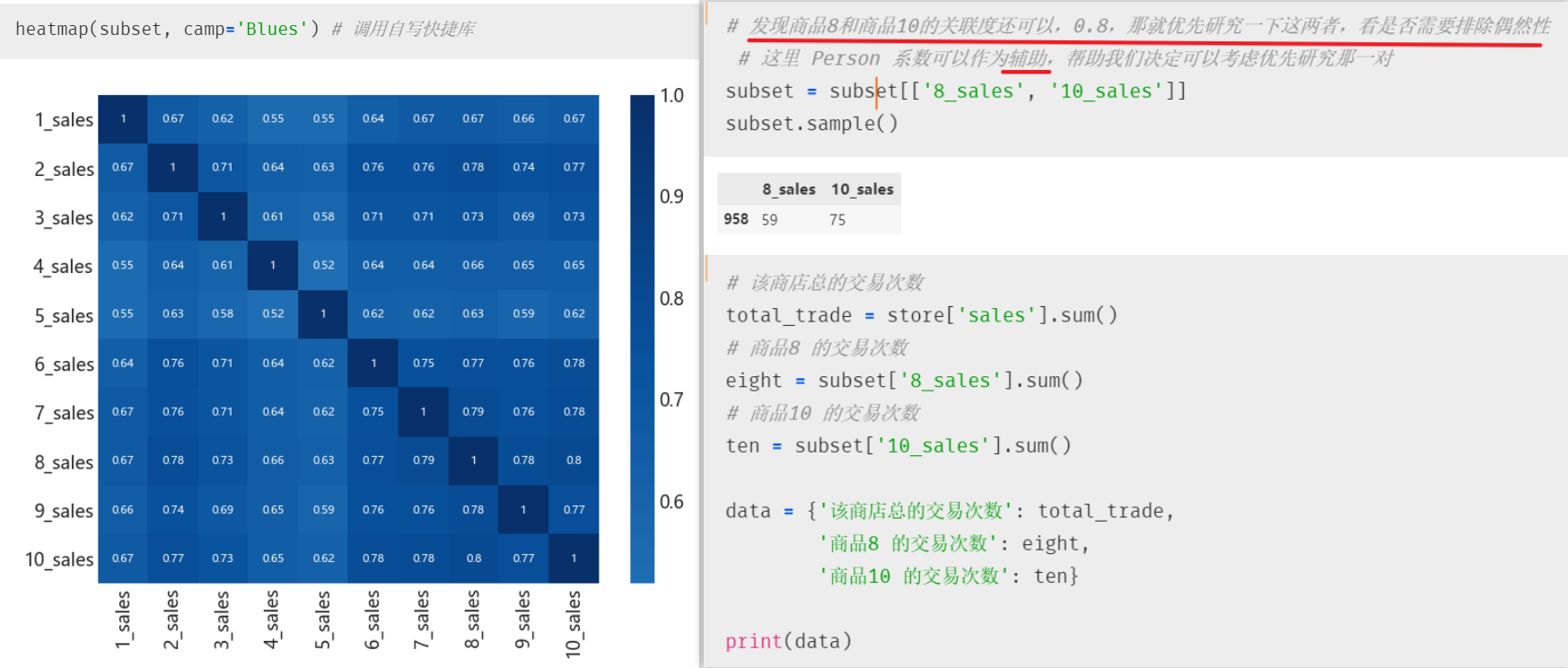Viewport: 1568px width, 668px height.
Task: Select the 1_sales y-axis label
Action: 64,119
